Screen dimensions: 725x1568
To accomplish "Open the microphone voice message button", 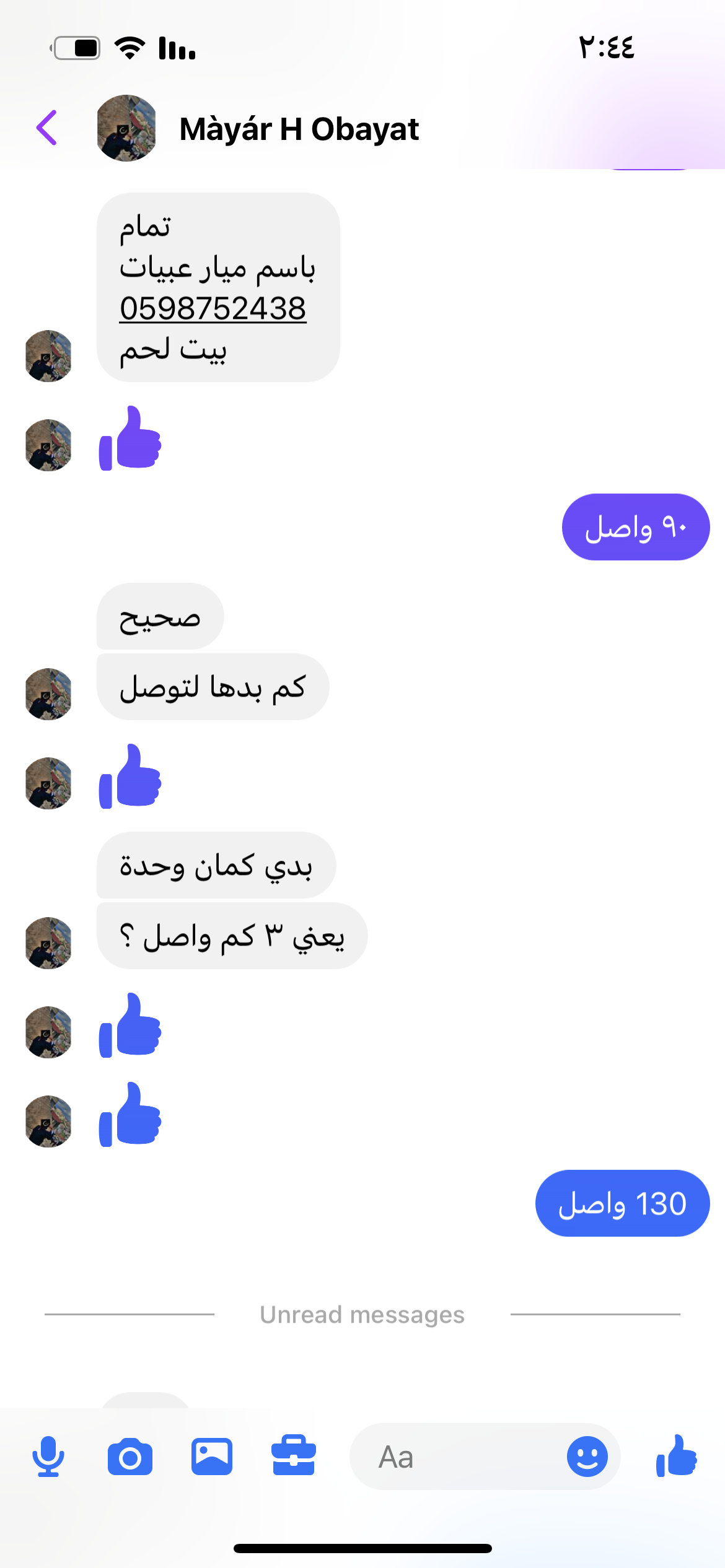I will 48,1457.
